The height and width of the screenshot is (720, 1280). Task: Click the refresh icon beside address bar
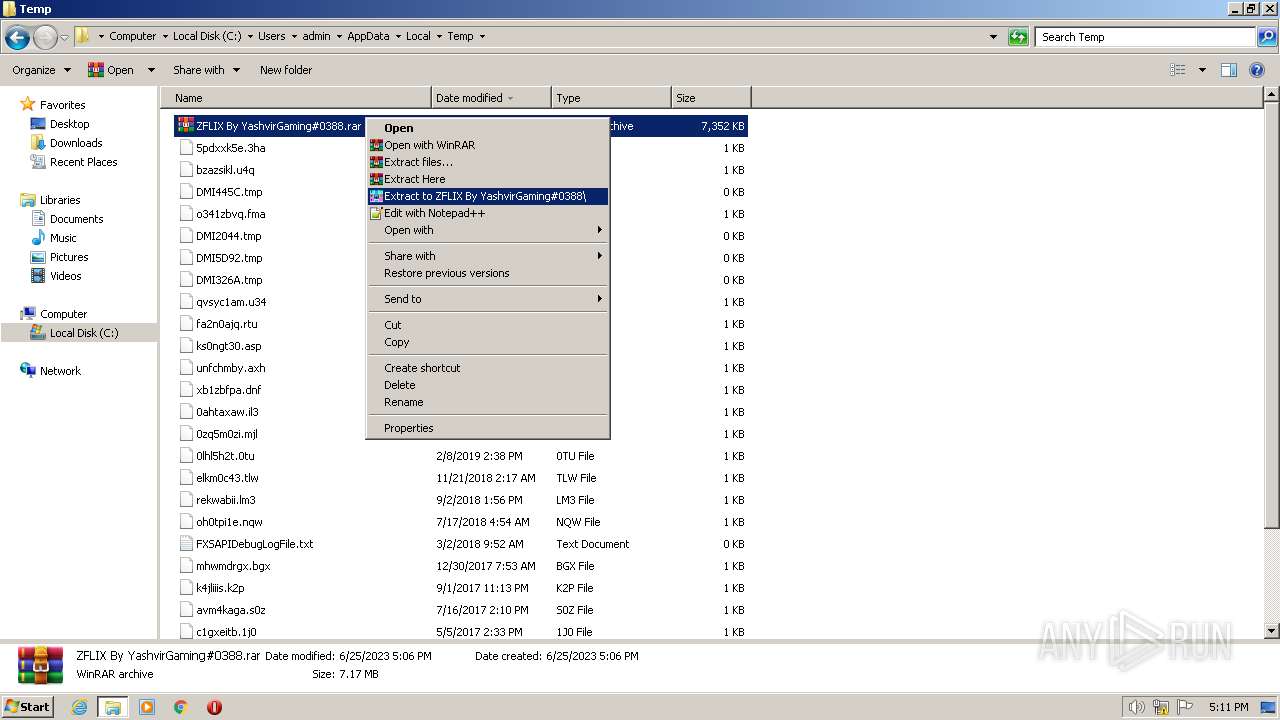click(x=1018, y=37)
